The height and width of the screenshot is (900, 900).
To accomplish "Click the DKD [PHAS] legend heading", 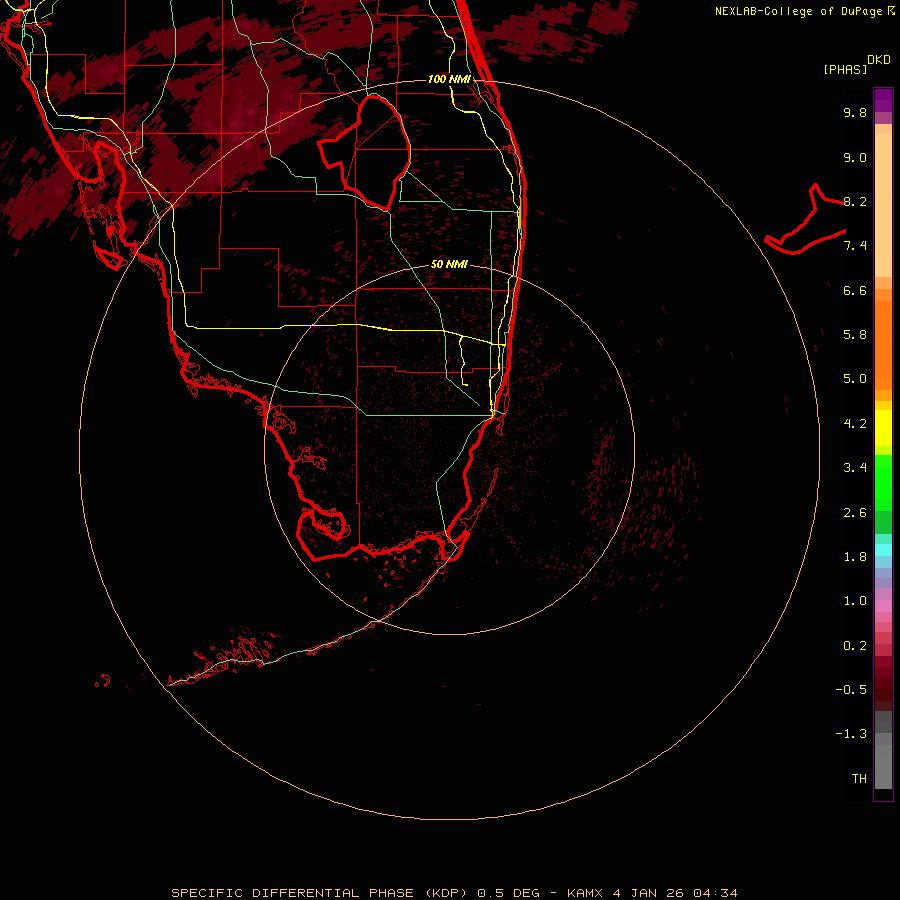I will 856,64.
